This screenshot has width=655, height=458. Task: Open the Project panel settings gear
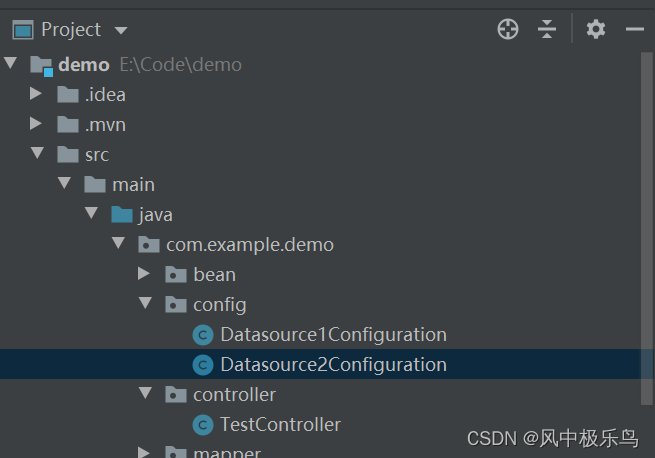[x=596, y=29]
